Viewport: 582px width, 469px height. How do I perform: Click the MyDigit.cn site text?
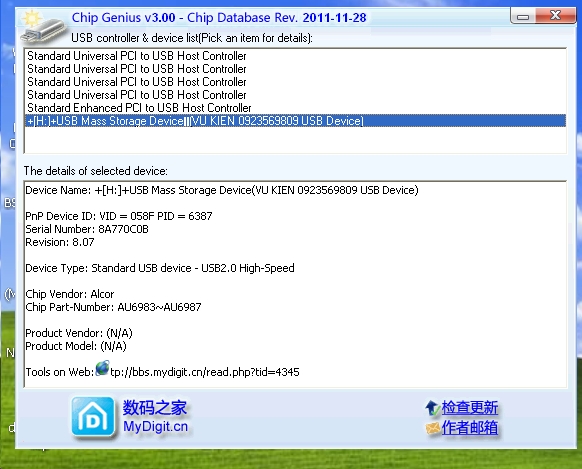coord(156,427)
